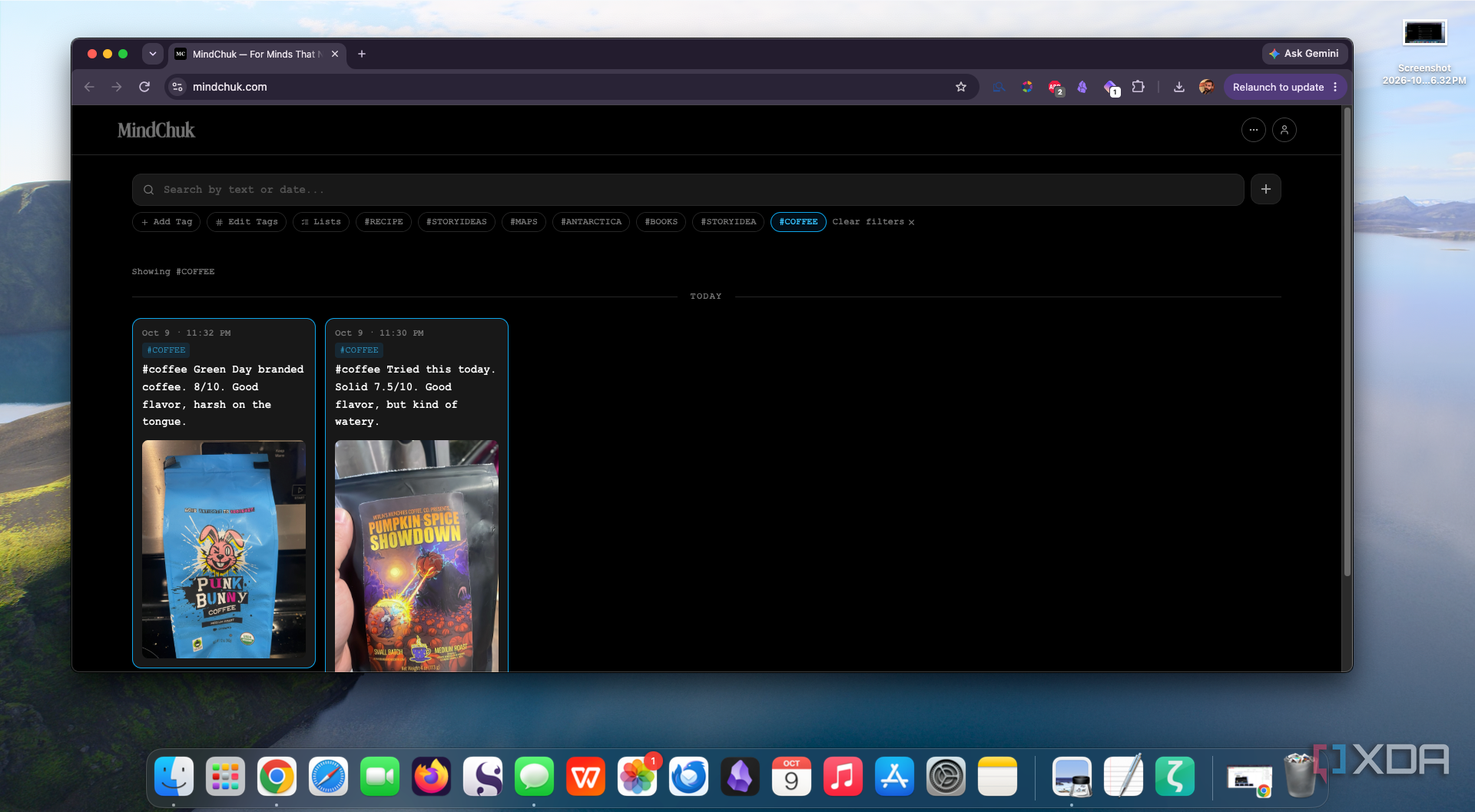The width and height of the screenshot is (1475, 812).
Task: Open the Music app from the Dock
Action: (843, 777)
